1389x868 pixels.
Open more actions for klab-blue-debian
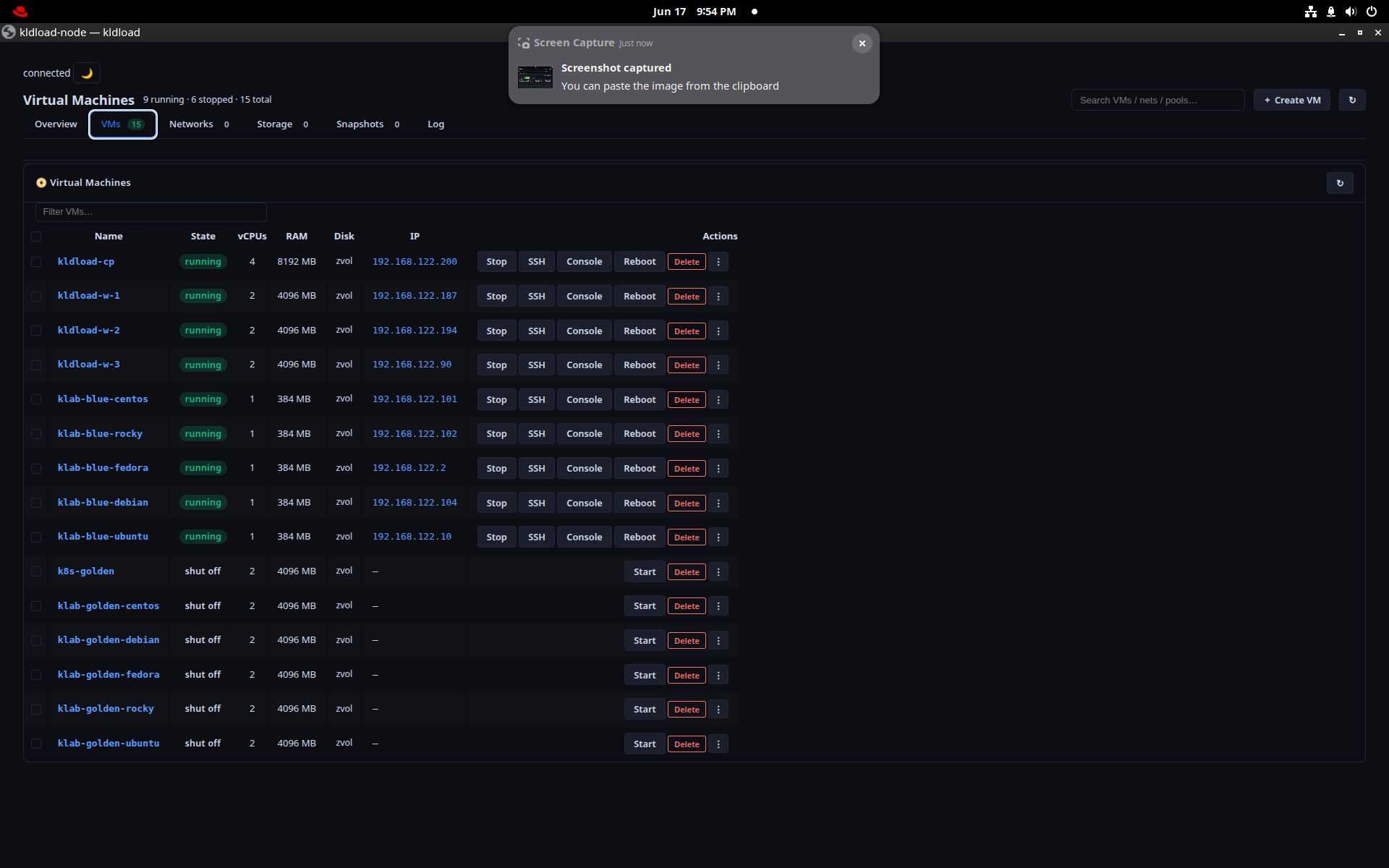coord(718,503)
